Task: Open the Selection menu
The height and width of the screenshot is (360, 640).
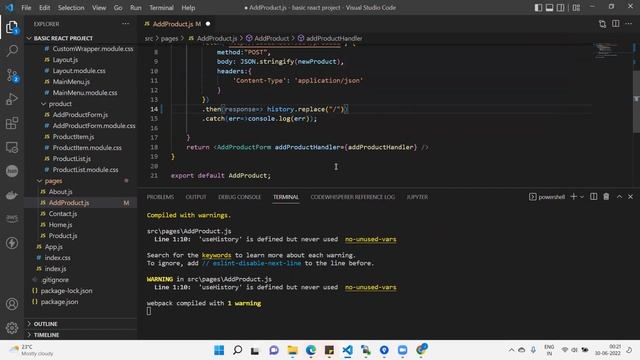Action: click(x=71, y=7)
